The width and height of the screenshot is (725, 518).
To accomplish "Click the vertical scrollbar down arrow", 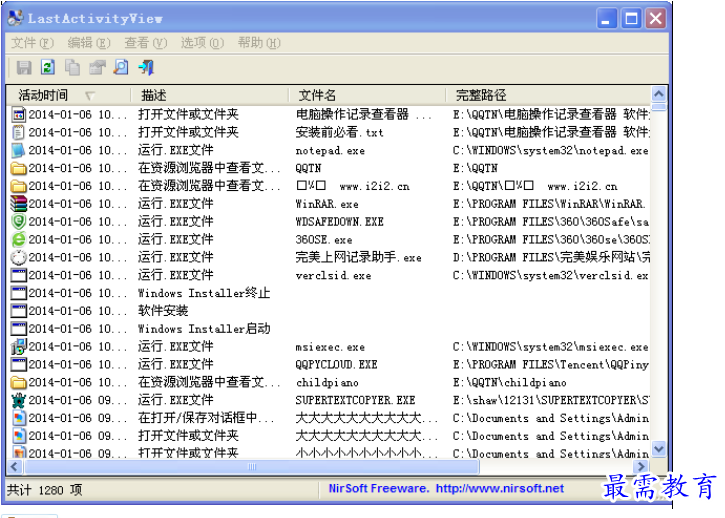I will 658,448.
